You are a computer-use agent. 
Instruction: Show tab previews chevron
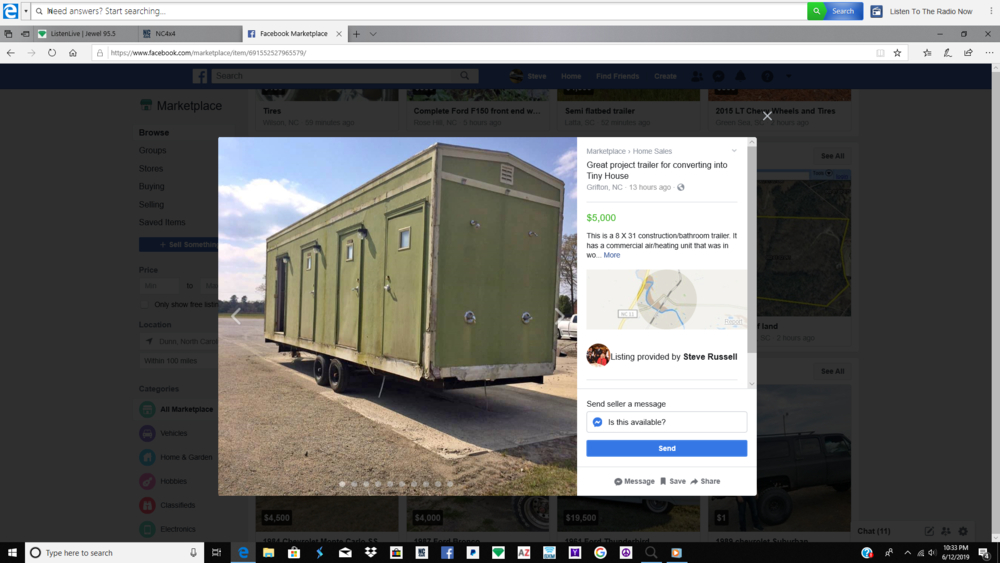(373, 34)
